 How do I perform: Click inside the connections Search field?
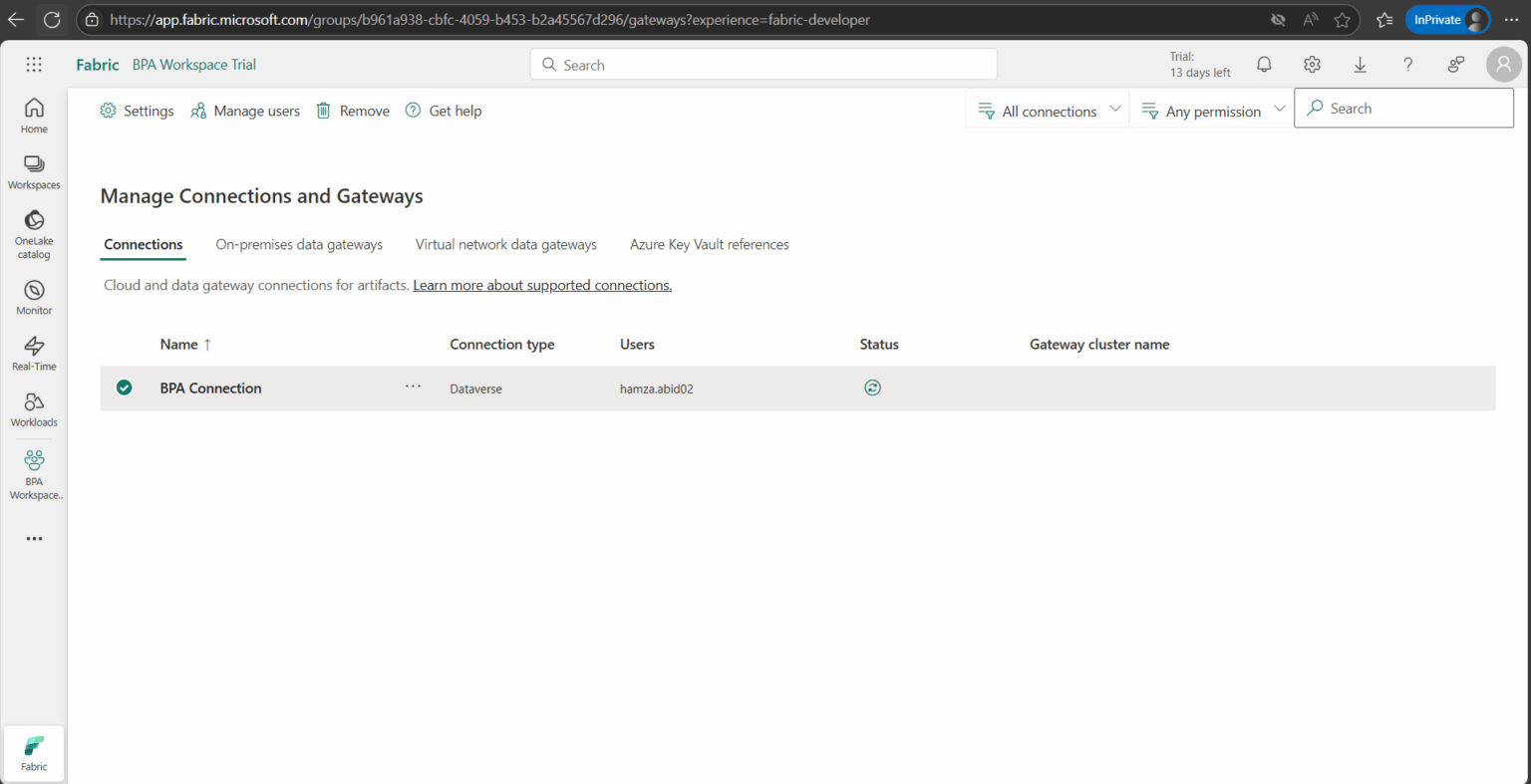(x=1403, y=108)
